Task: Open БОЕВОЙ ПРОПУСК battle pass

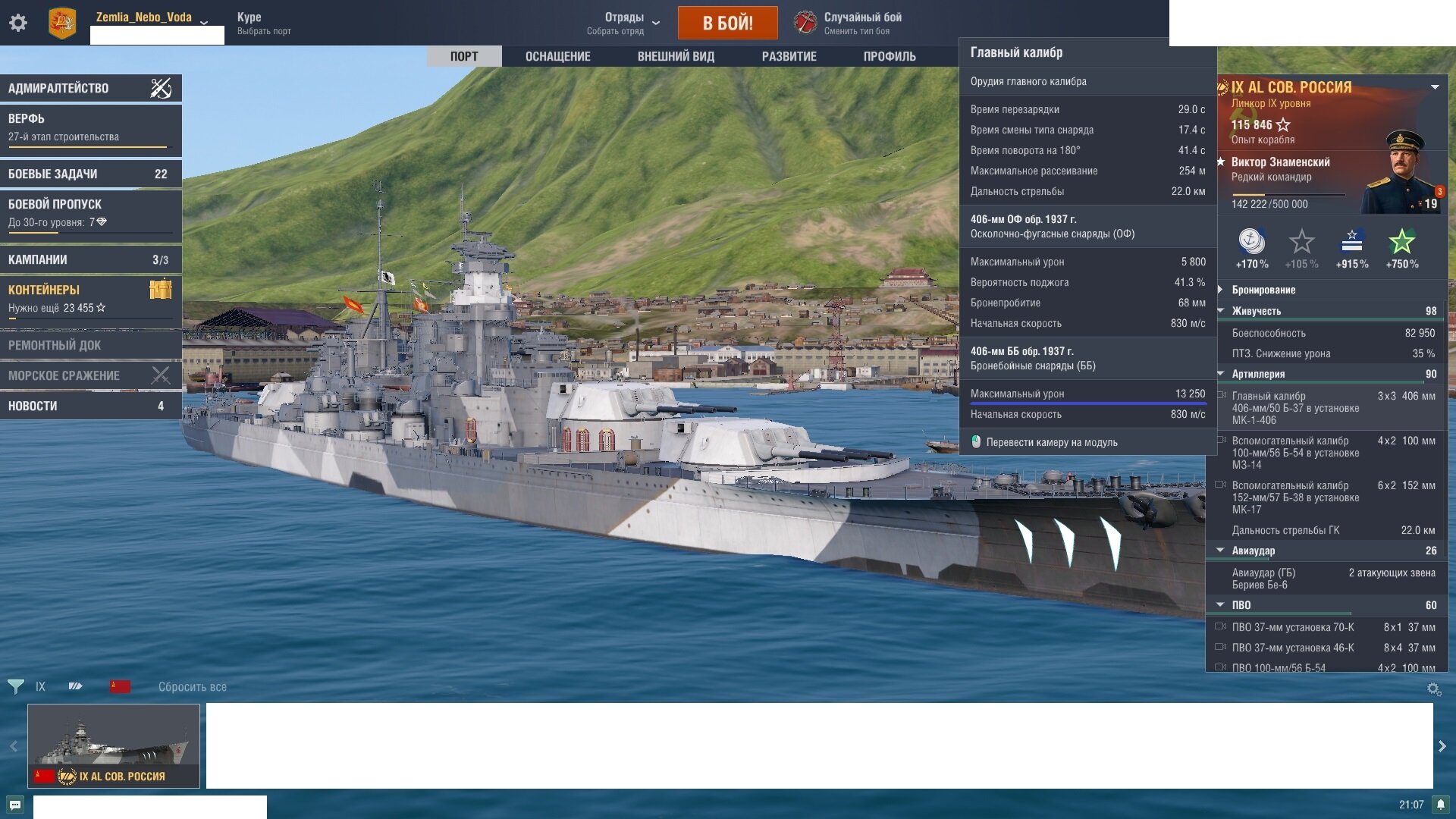Action: pyautogui.click(x=91, y=215)
